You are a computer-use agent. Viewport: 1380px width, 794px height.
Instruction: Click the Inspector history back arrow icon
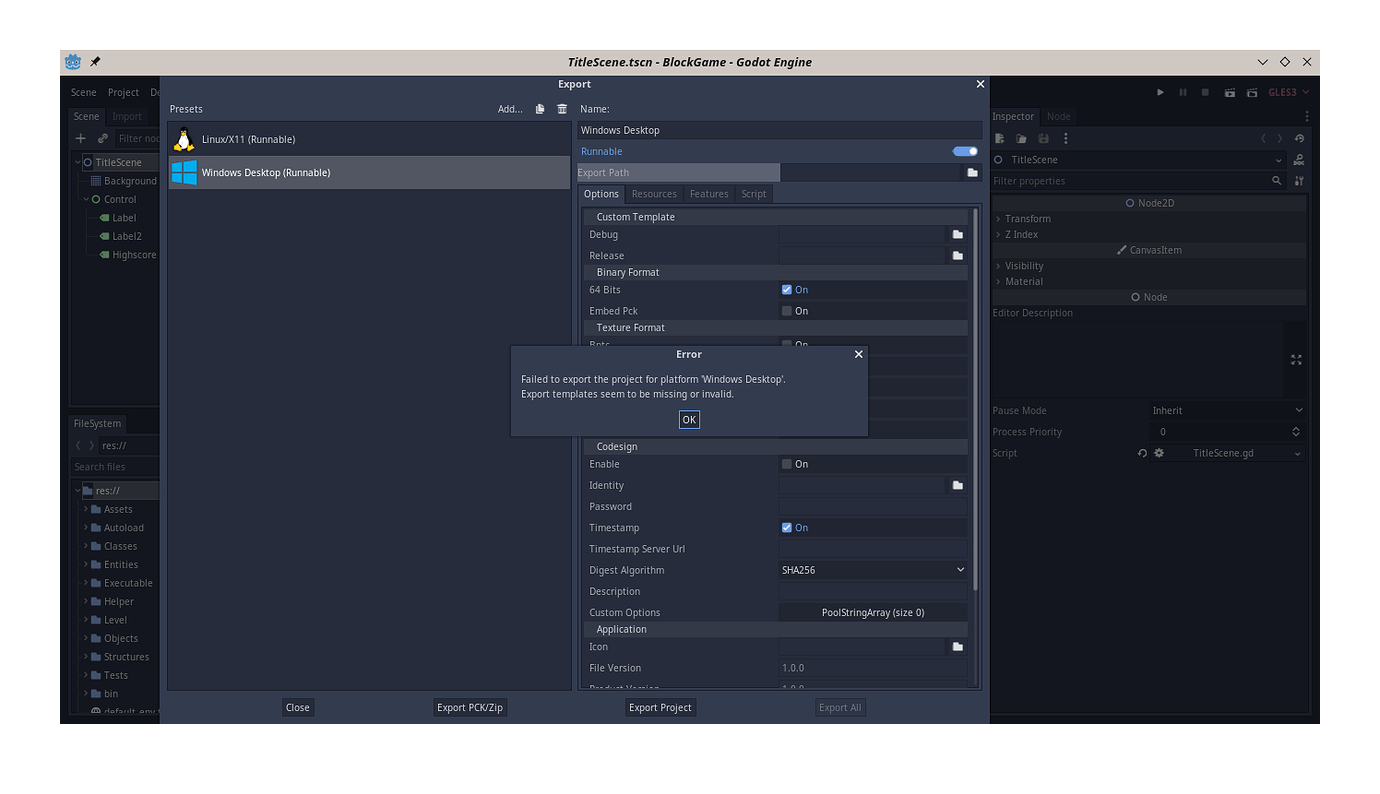coord(1265,137)
